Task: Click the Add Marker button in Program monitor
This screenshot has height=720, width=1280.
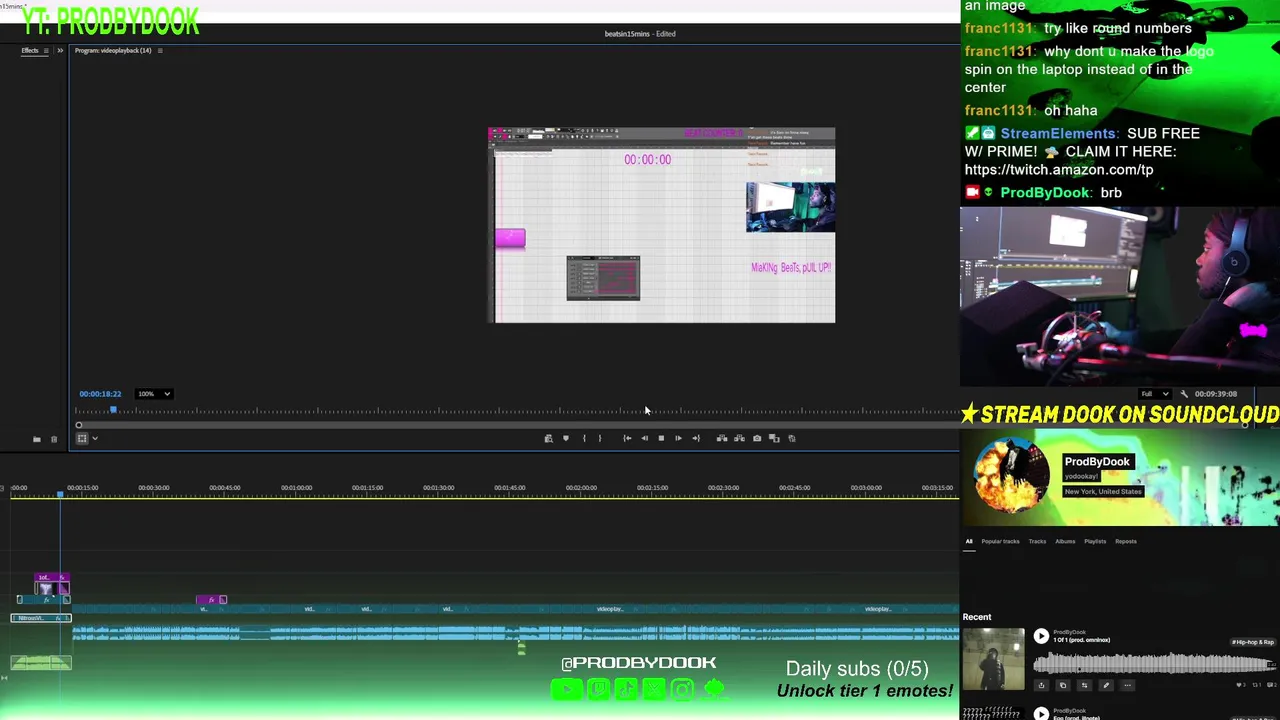Action: click(x=566, y=438)
